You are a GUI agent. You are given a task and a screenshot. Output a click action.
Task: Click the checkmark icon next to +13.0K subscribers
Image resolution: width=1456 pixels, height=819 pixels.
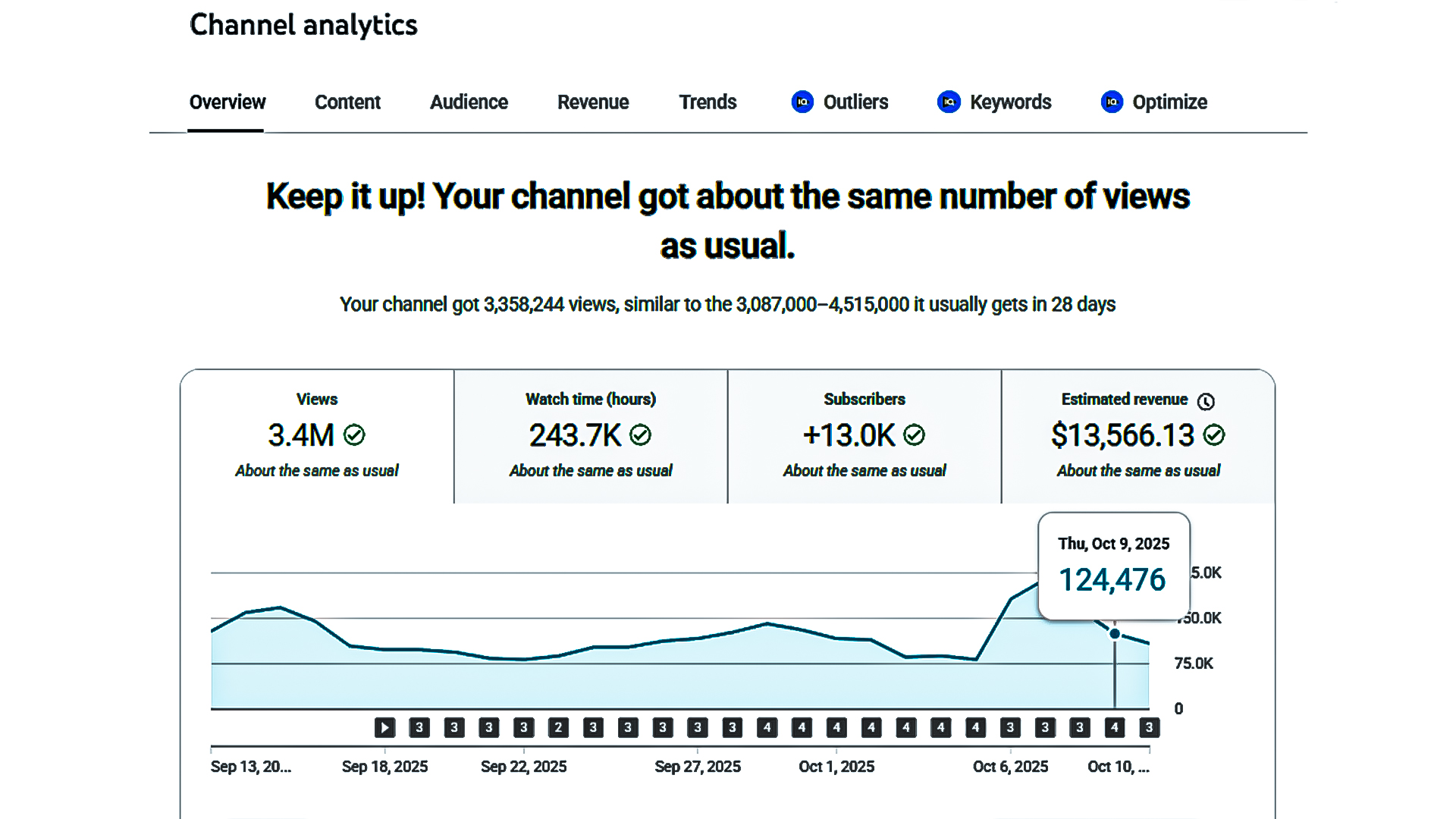(x=915, y=435)
